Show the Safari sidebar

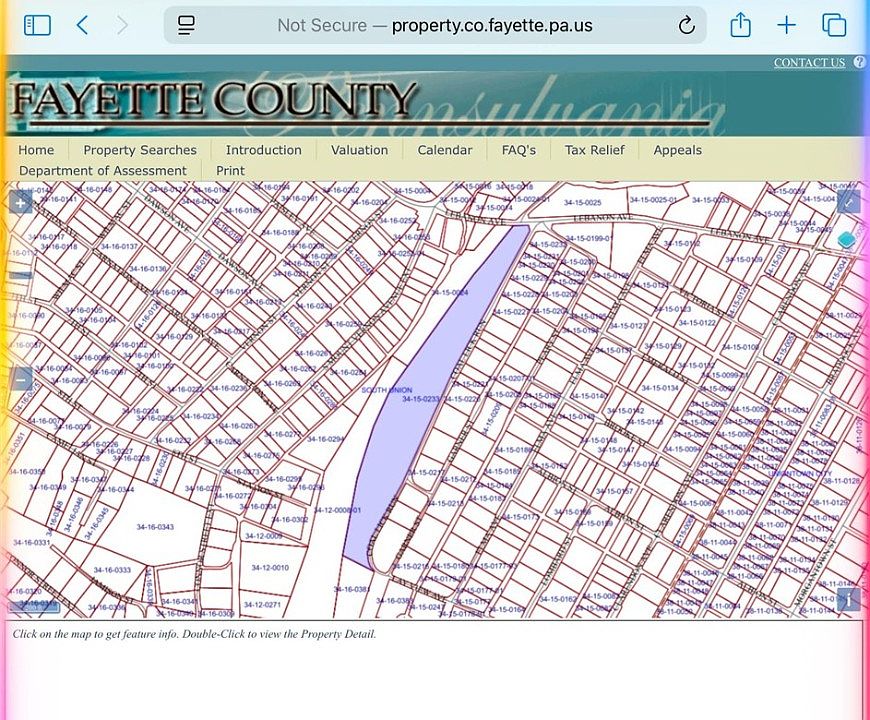pyautogui.click(x=37, y=26)
